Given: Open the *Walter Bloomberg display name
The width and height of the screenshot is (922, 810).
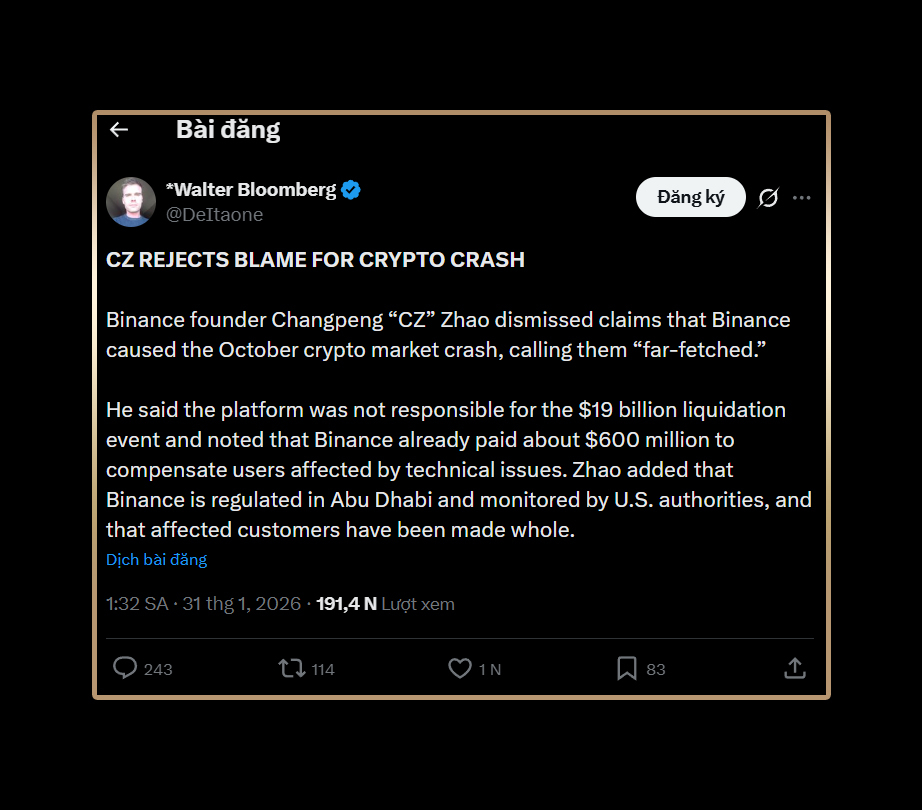Looking at the screenshot, I should pyautogui.click(x=251, y=189).
